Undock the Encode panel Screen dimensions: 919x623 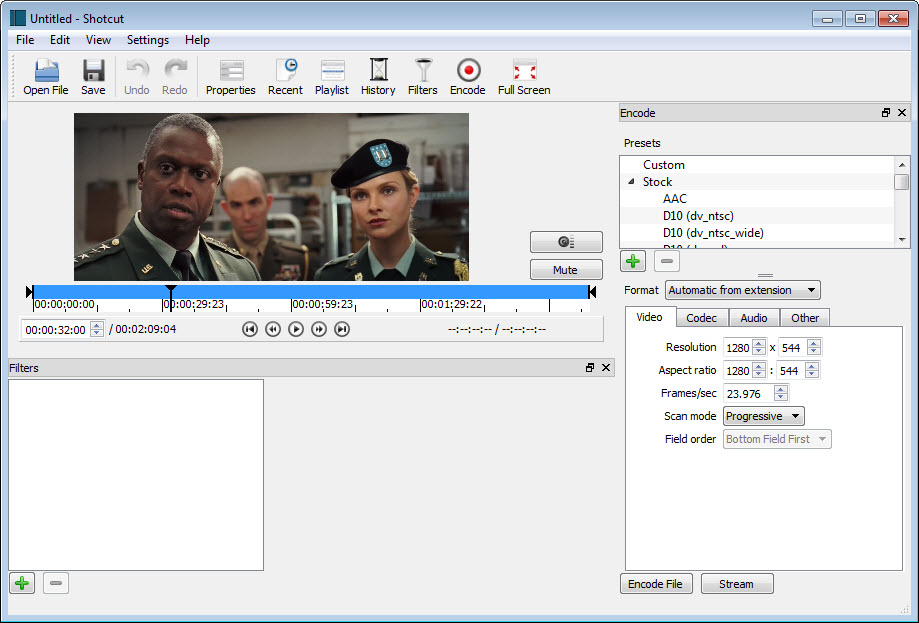(x=886, y=113)
